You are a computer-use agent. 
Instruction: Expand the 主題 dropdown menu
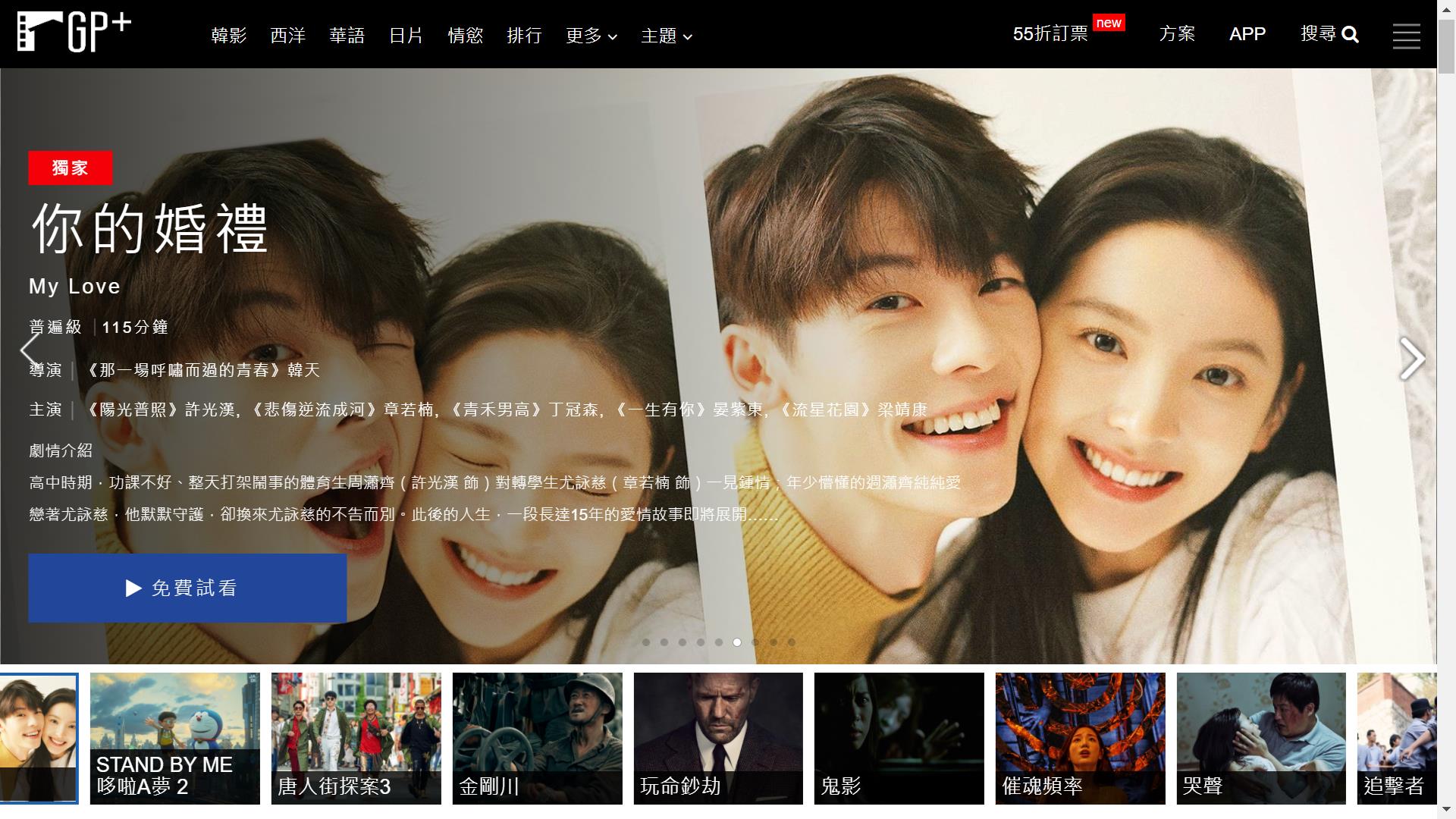[x=666, y=36]
